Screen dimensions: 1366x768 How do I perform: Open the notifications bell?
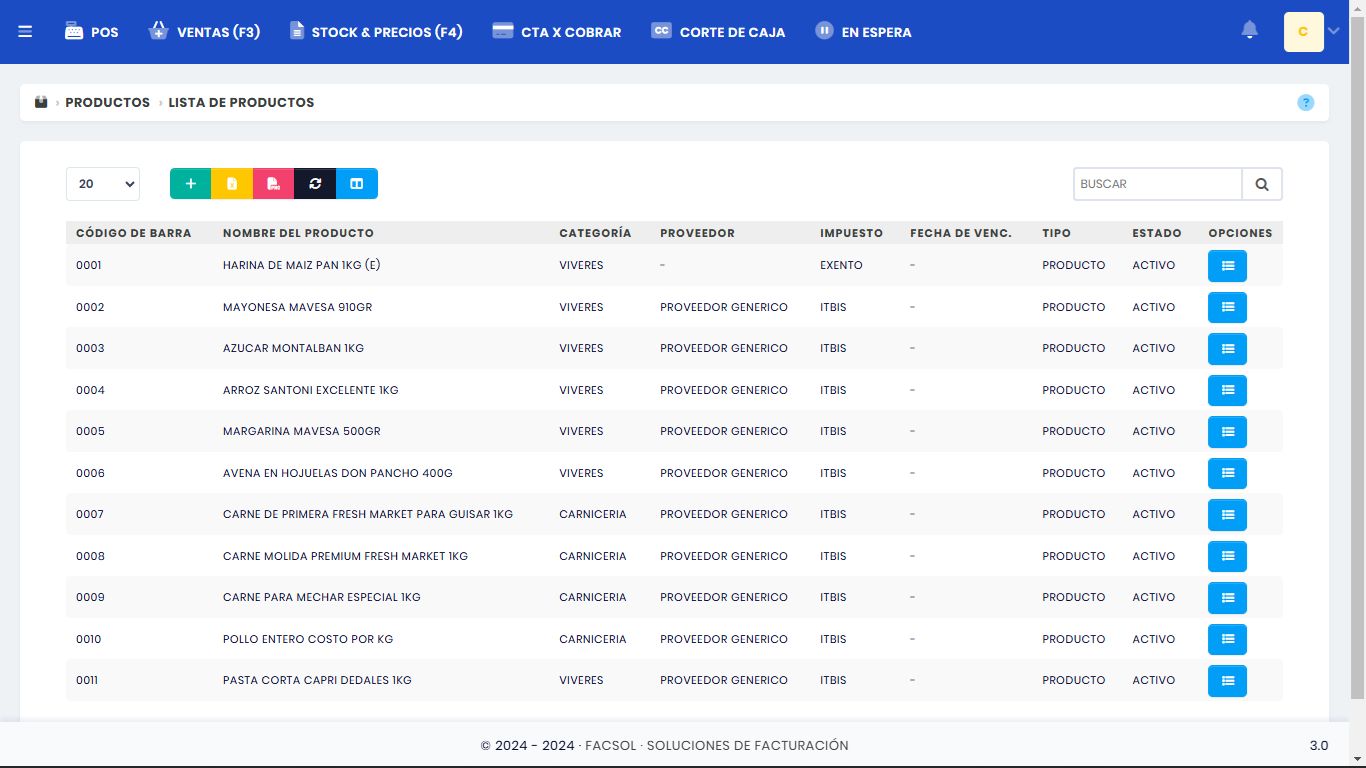tap(1249, 31)
